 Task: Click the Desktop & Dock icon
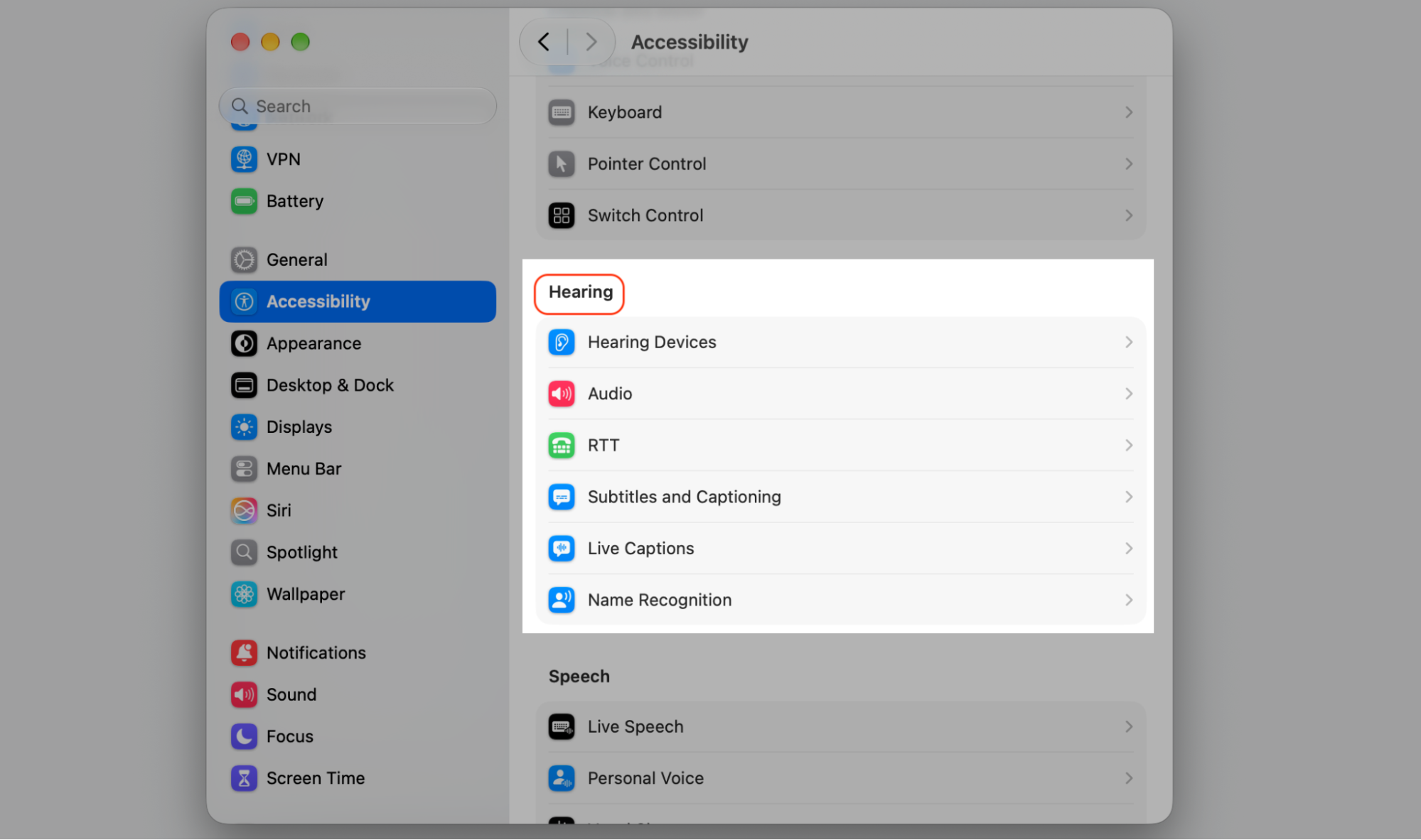244,385
